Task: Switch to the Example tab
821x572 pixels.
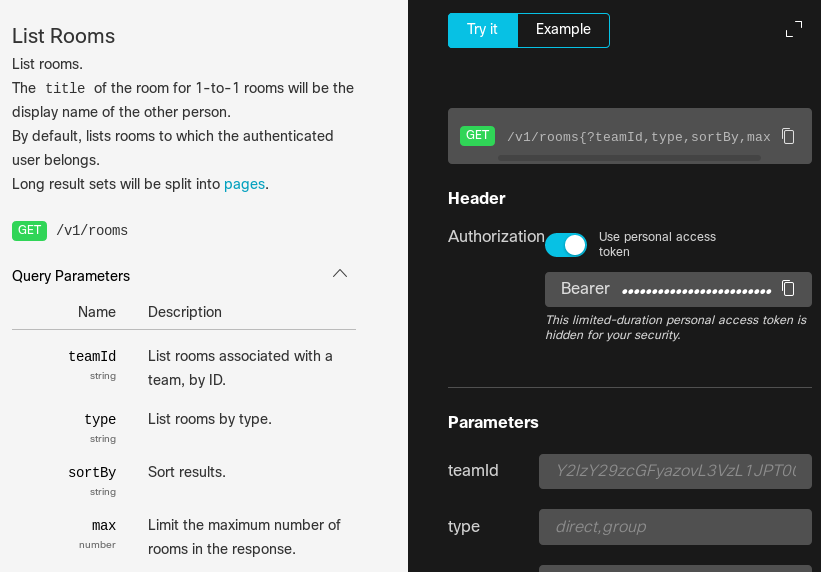Action: (563, 30)
